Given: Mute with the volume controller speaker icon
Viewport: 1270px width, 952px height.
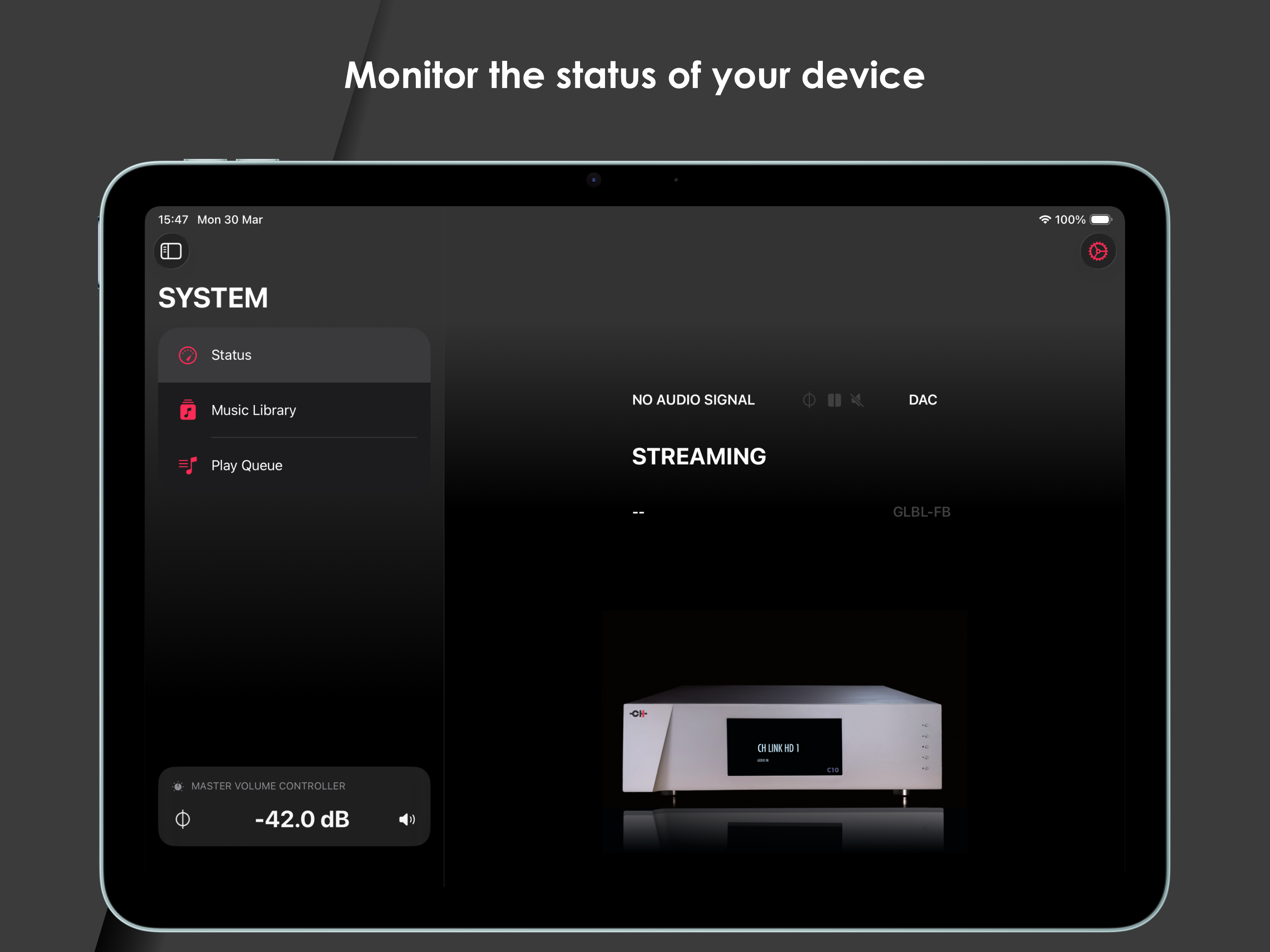Looking at the screenshot, I should coord(407,820).
